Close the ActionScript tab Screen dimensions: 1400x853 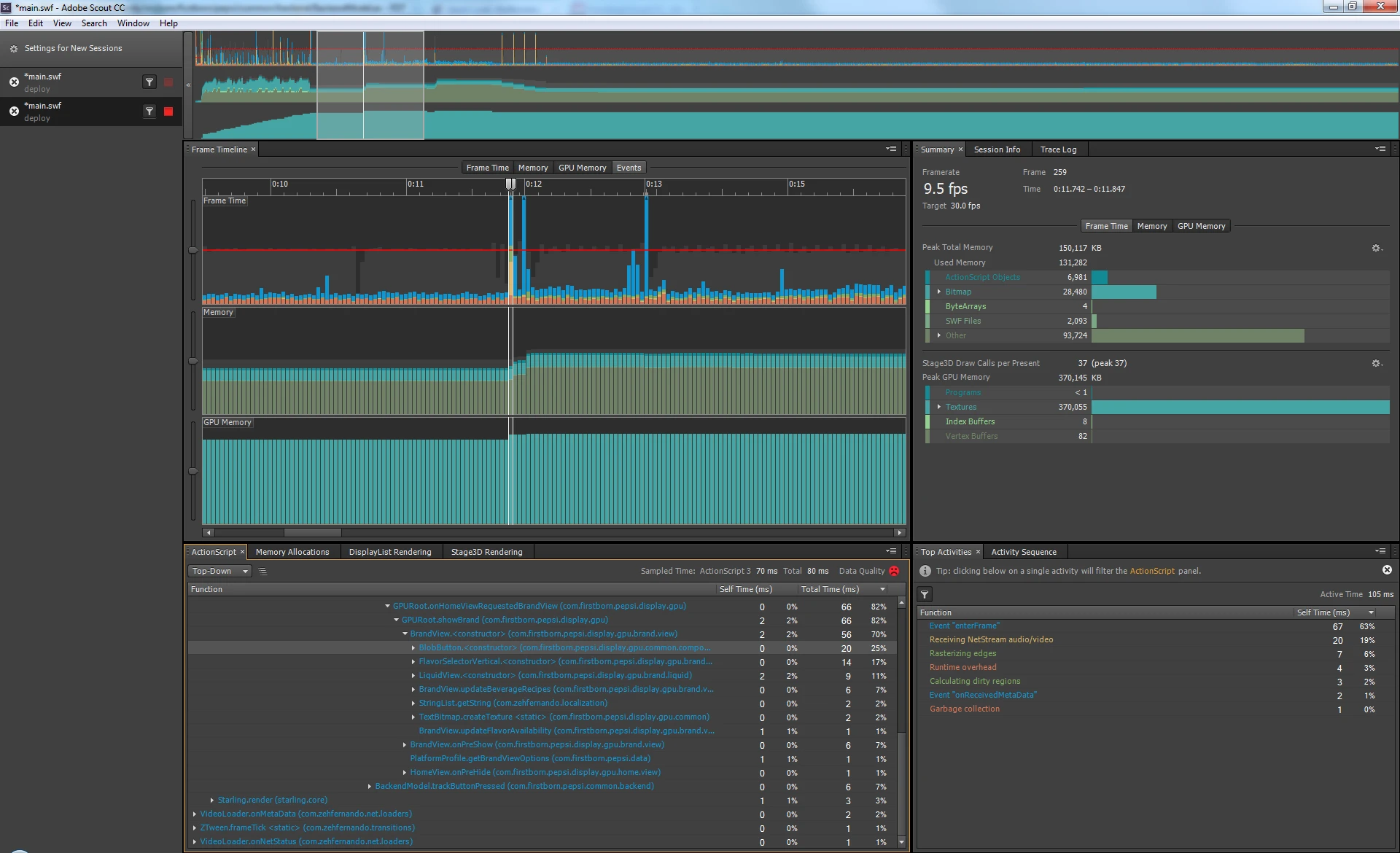242,552
